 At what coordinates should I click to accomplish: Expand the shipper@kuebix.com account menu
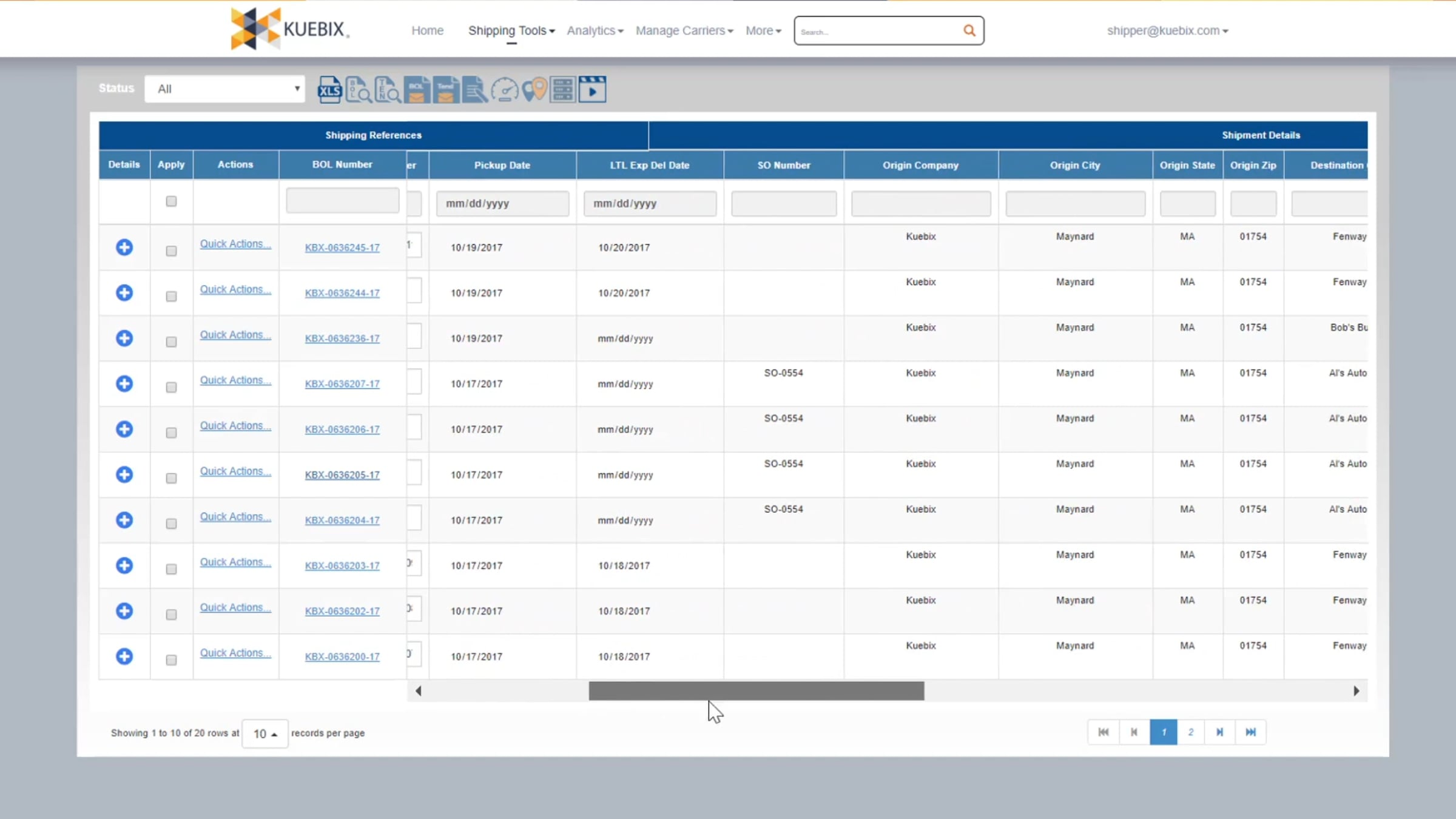click(x=1167, y=30)
